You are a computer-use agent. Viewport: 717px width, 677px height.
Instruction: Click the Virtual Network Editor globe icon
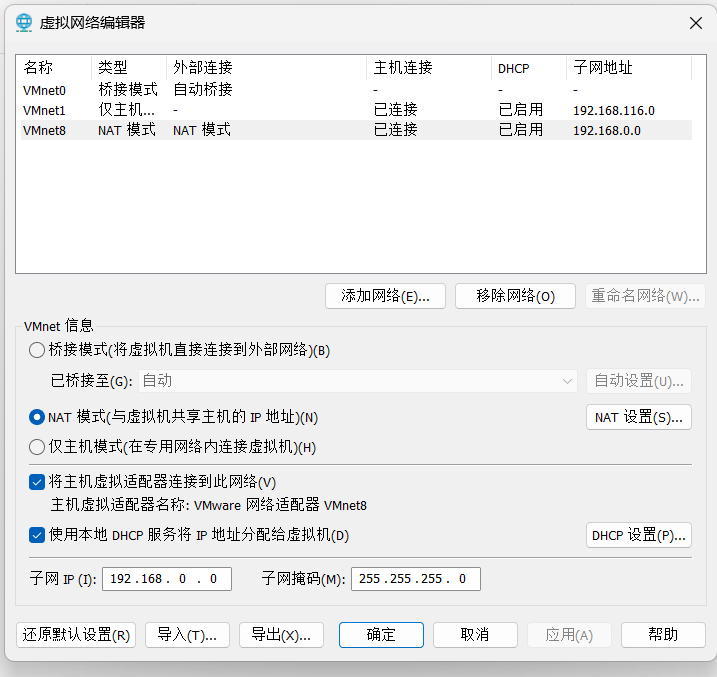click(24, 22)
